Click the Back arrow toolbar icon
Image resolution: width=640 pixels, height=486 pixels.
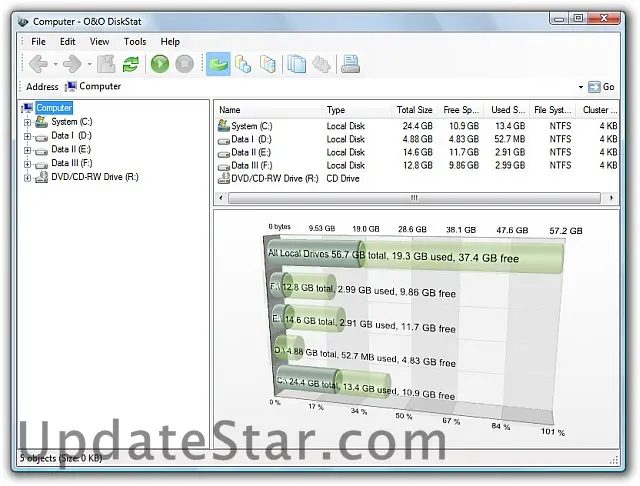pos(39,64)
